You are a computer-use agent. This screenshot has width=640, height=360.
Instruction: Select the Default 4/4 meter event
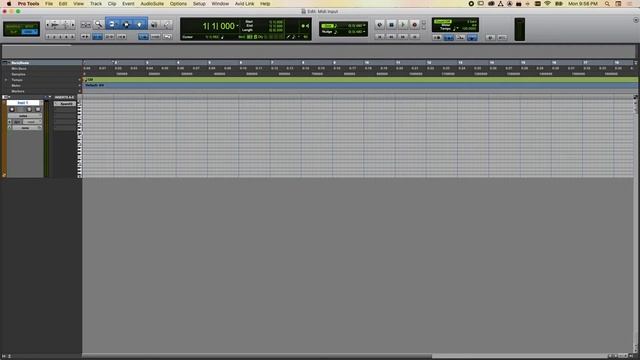[95, 85]
